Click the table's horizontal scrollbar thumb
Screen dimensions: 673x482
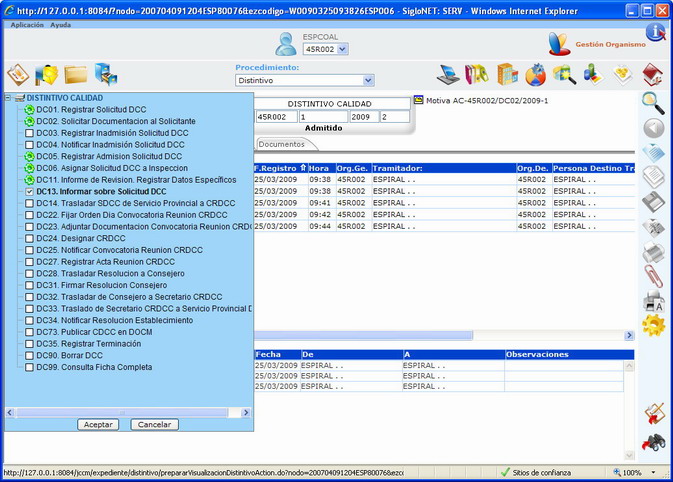point(363,335)
